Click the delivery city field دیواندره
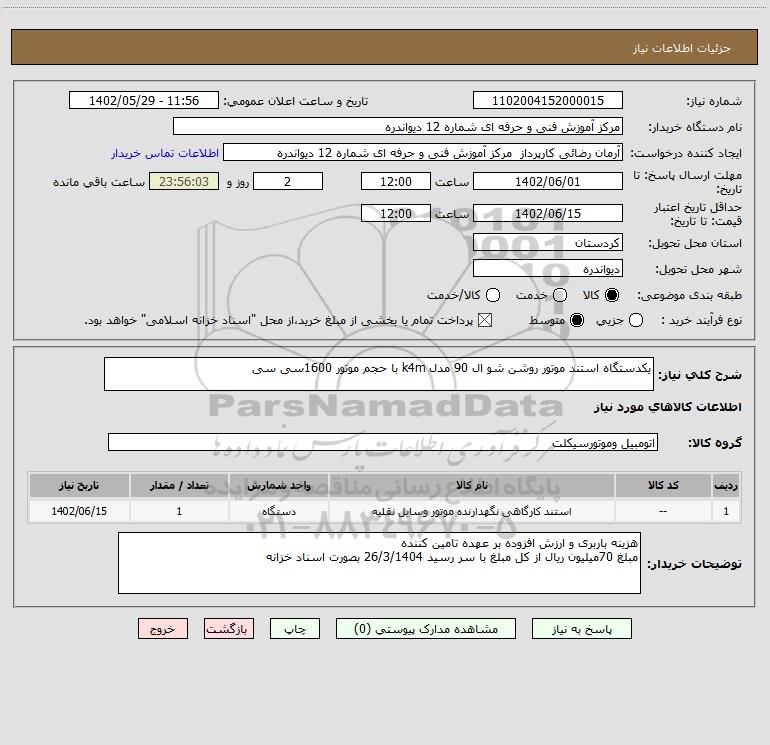 coord(548,269)
